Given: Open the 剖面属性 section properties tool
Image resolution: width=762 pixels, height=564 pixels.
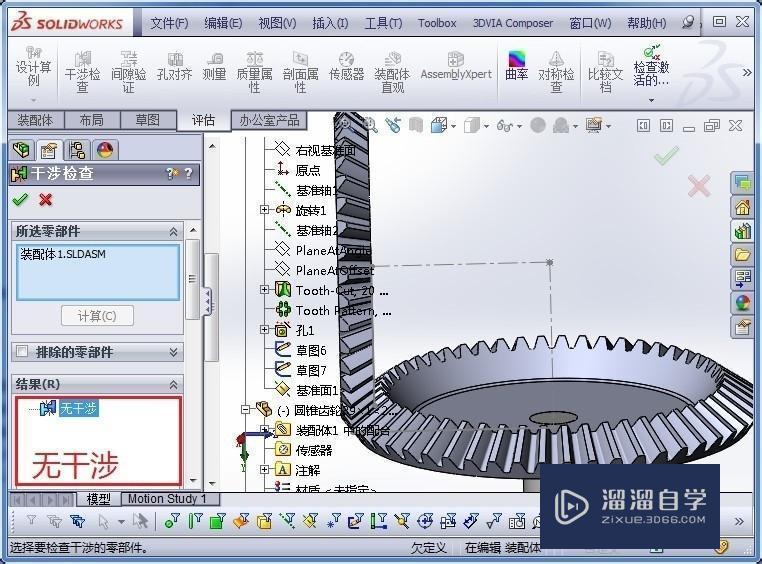Looking at the screenshot, I should click(x=300, y=73).
